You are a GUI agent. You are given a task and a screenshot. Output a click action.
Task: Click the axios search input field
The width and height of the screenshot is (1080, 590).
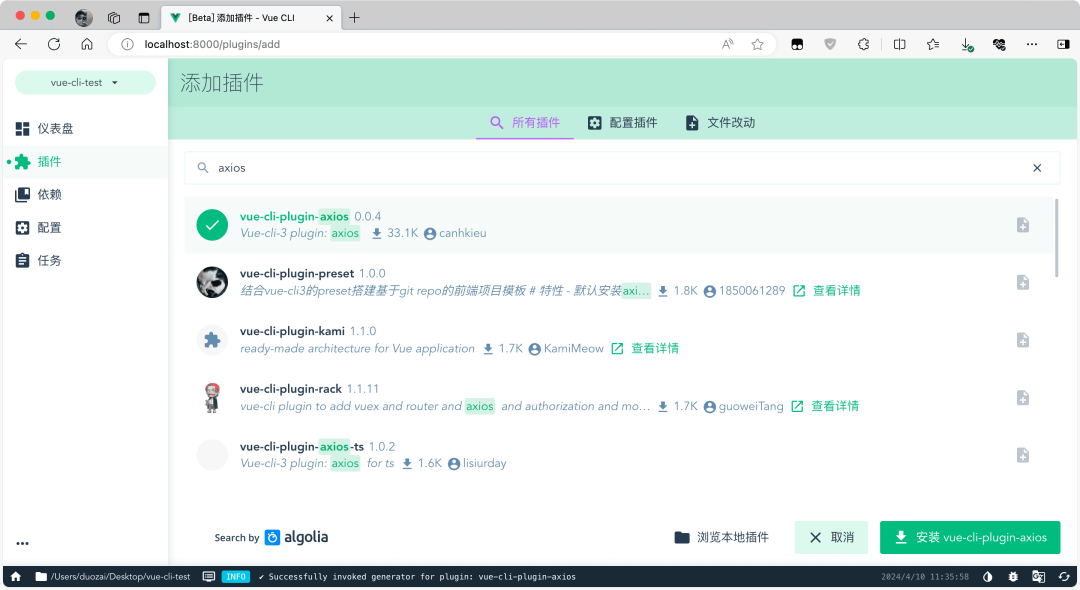tap(620, 168)
